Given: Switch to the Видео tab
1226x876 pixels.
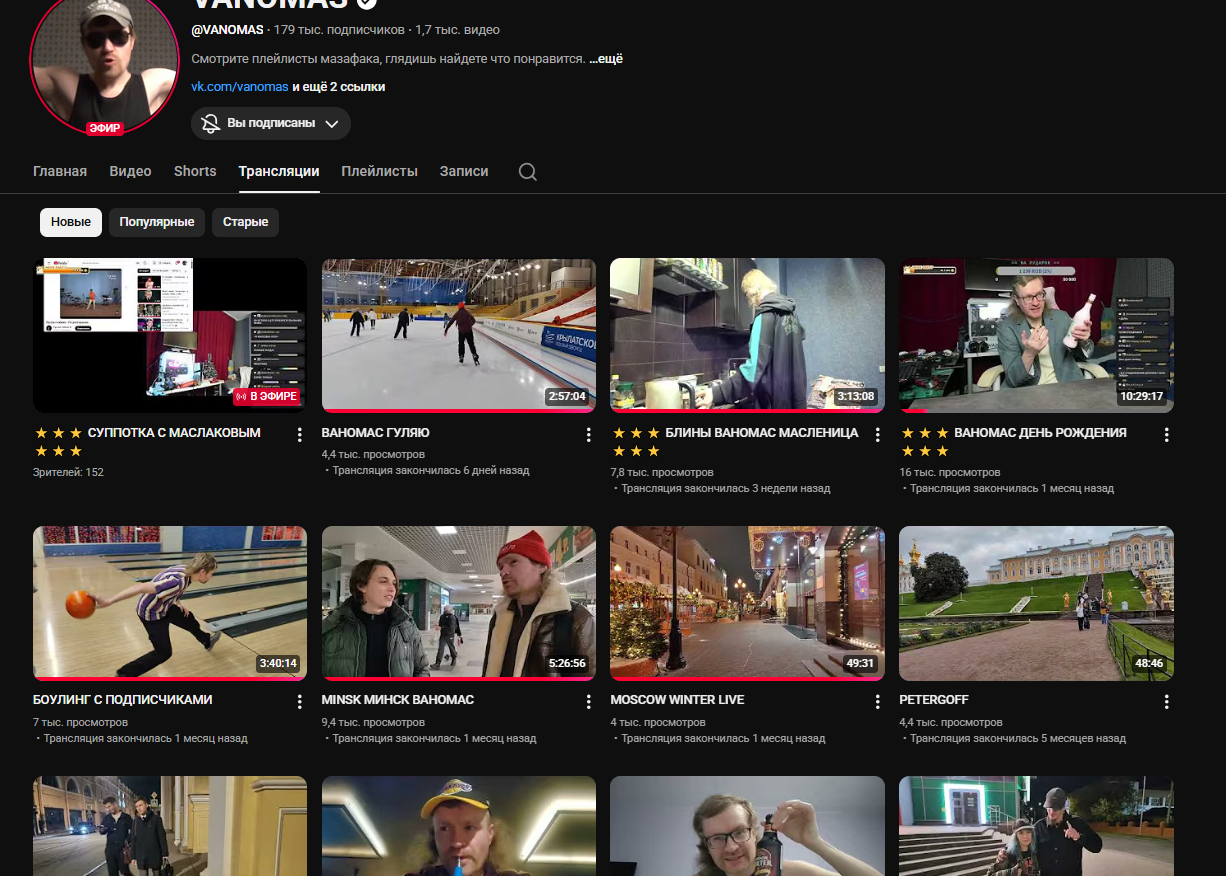Looking at the screenshot, I should pyautogui.click(x=130, y=171).
